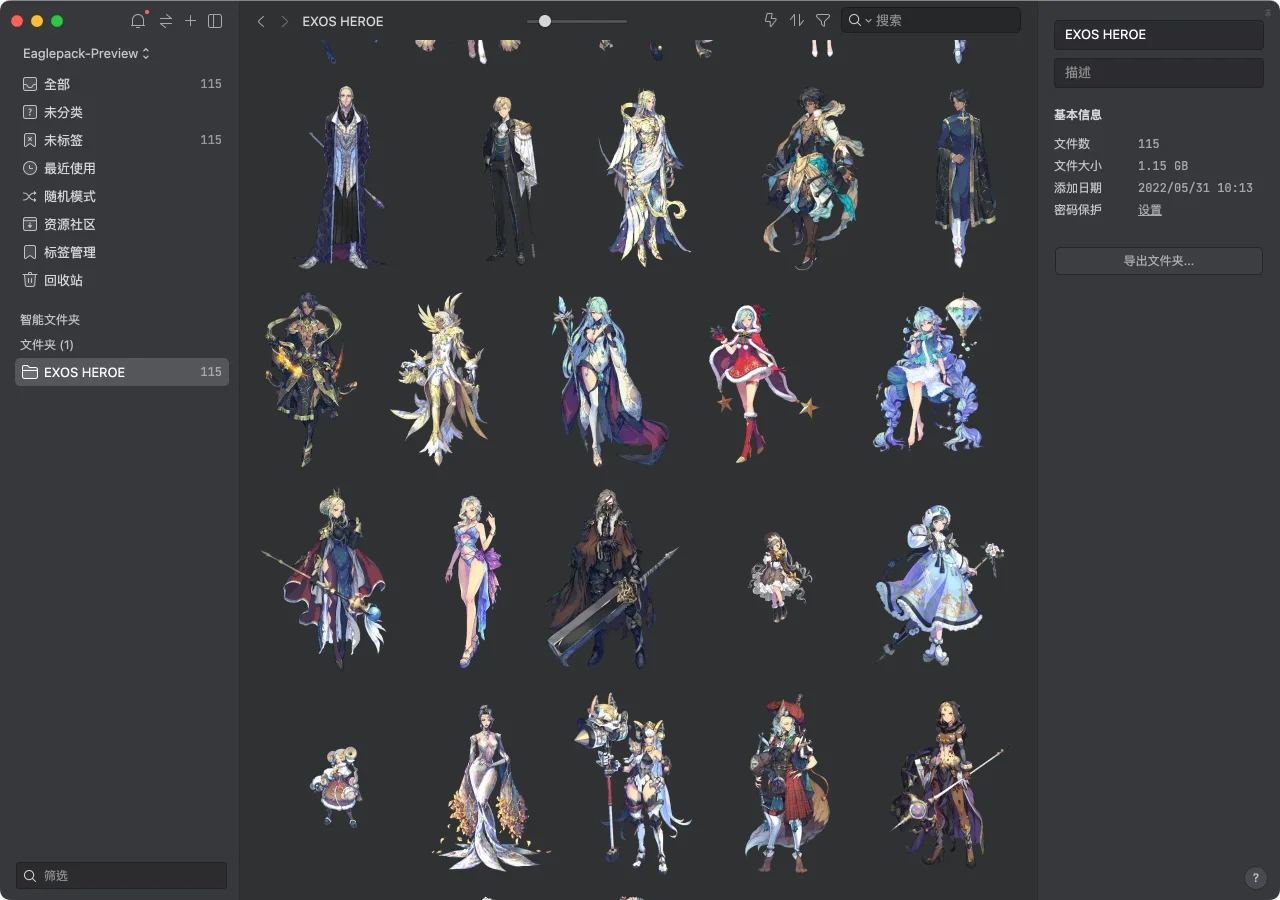1280x900 pixels.
Task: Select the woman in purple and pink swimsuit thumbnail
Action: click(474, 580)
